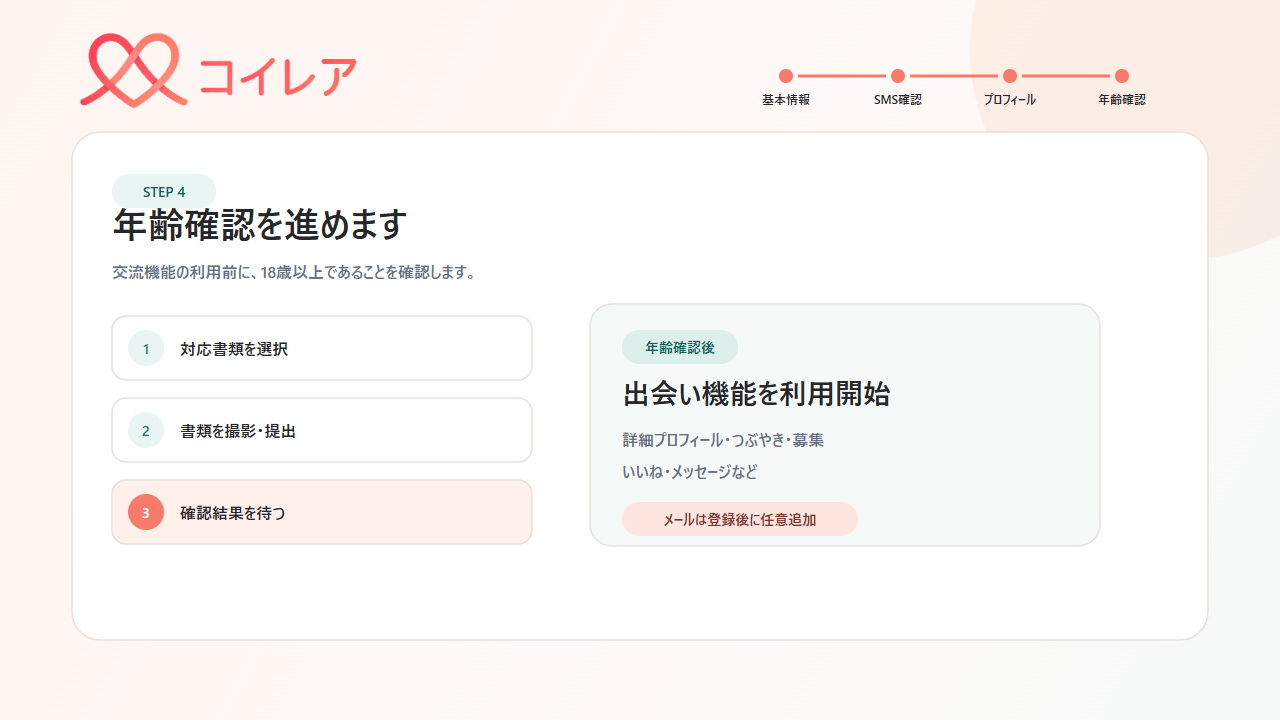Click the 年齢確認を進めます heading
Viewport: 1280px width, 720px height.
coord(260,225)
